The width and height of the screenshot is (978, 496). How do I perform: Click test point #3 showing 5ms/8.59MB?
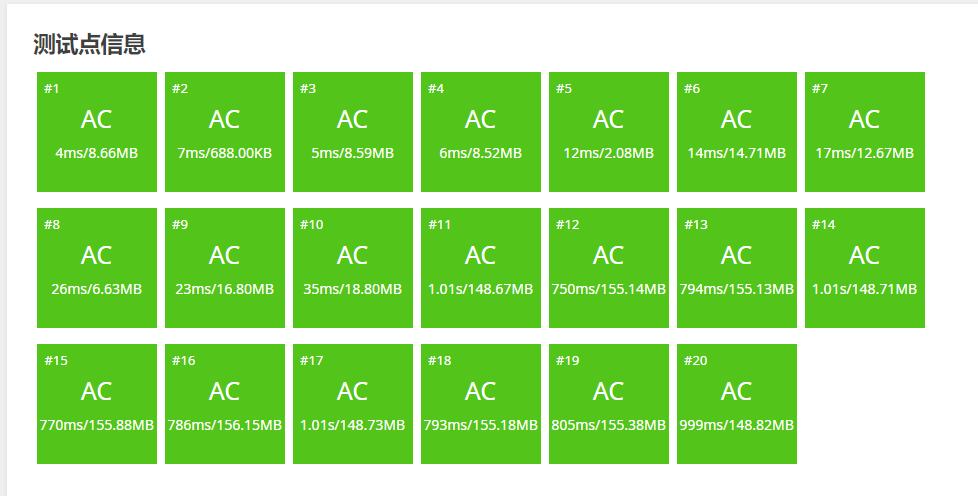point(353,132)
